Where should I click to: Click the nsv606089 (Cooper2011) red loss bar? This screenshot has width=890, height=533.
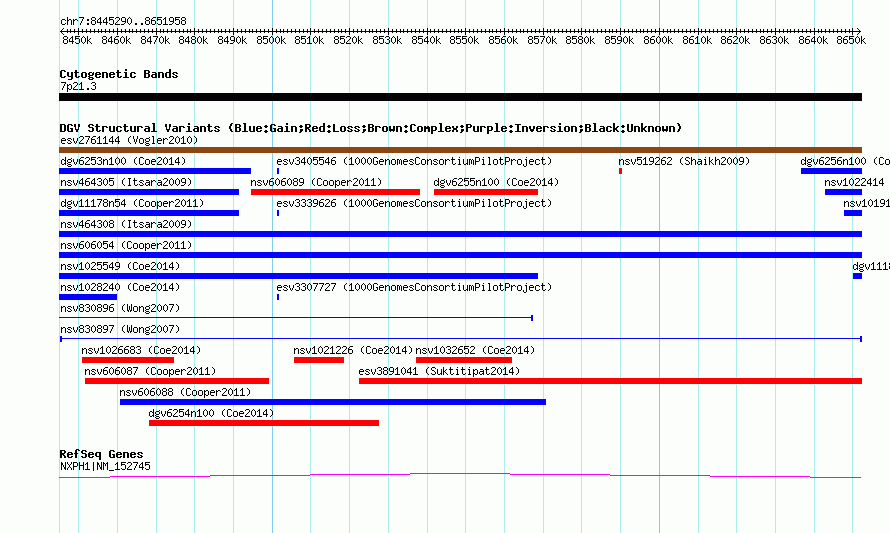335,192
